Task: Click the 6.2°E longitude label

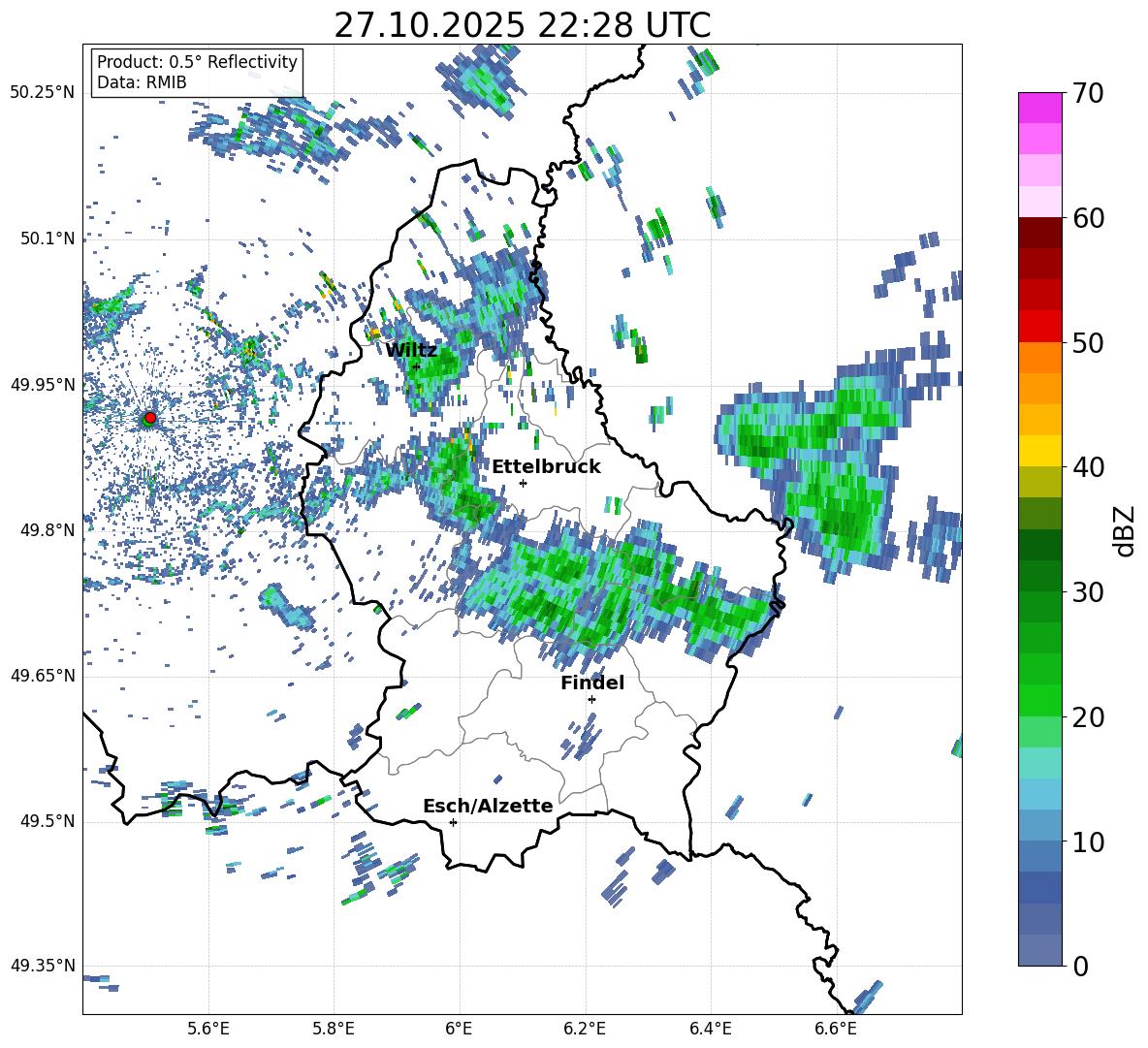Action: tap(585, 1029)
